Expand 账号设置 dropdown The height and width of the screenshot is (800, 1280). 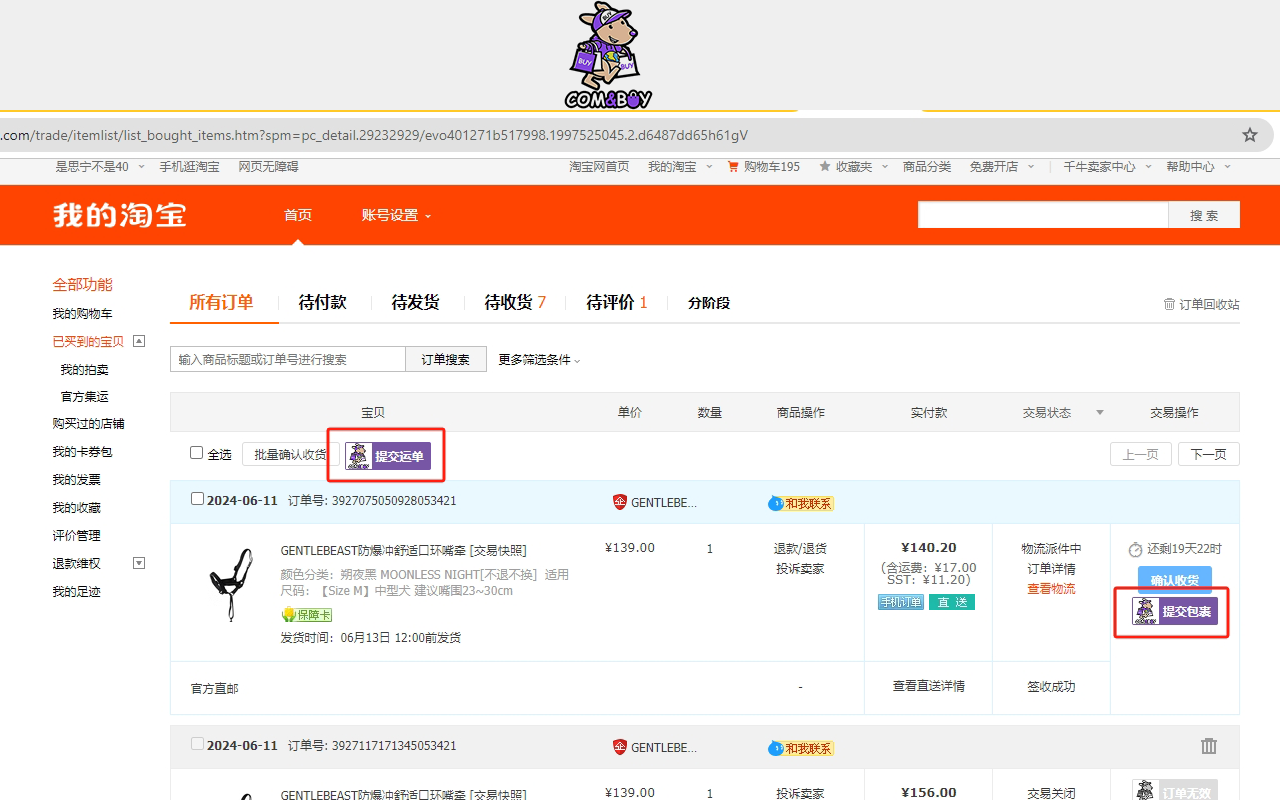(396, 215)
